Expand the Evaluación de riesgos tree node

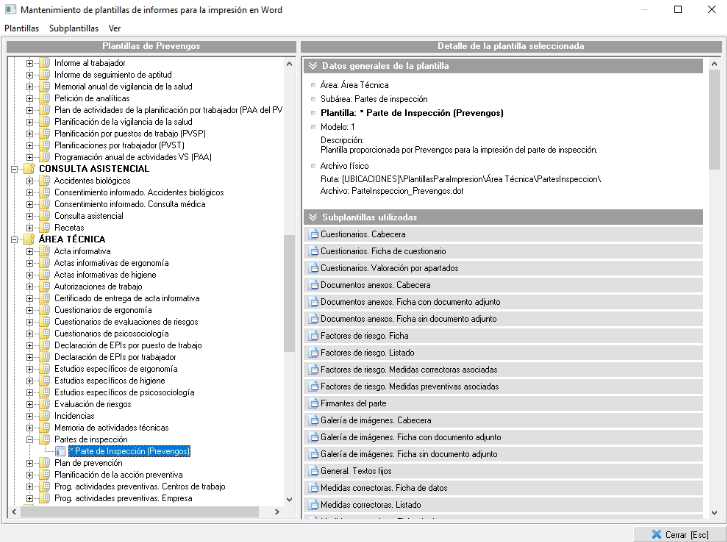30,405
